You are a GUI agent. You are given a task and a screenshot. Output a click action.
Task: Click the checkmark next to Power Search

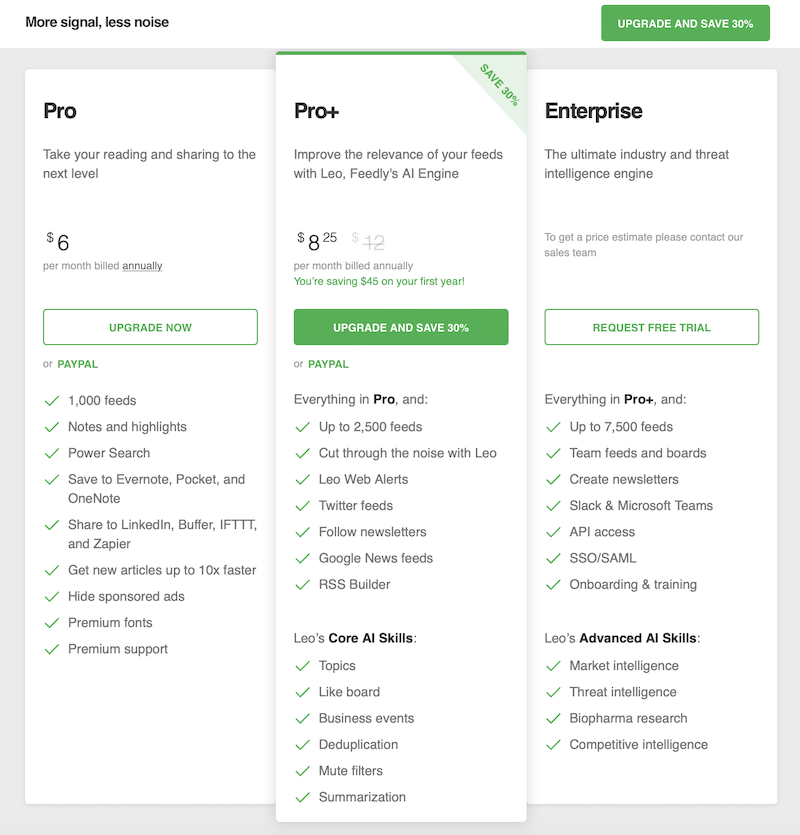(x=51, y=453)
